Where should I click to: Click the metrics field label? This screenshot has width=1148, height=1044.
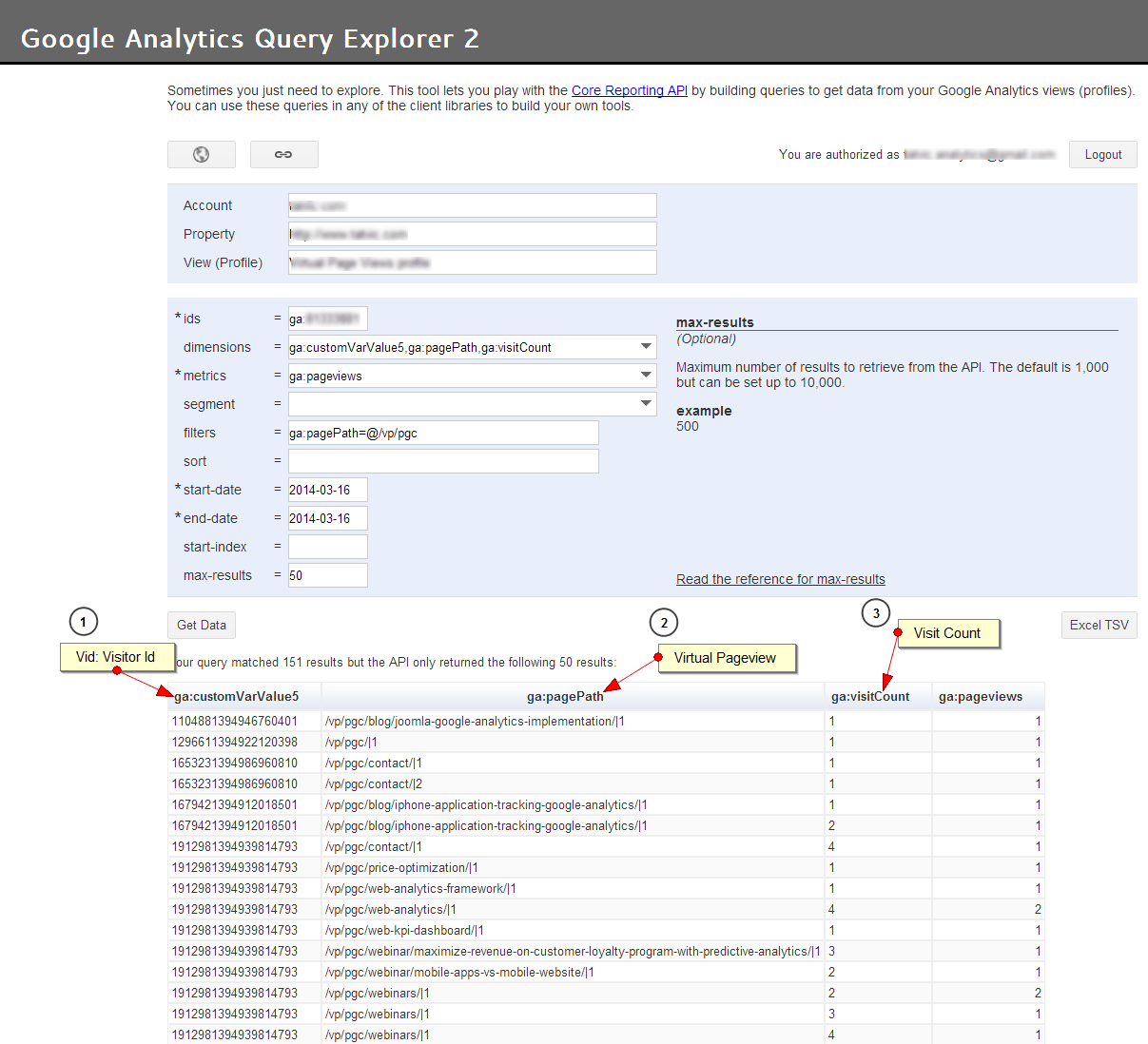(x=204, y=376)
